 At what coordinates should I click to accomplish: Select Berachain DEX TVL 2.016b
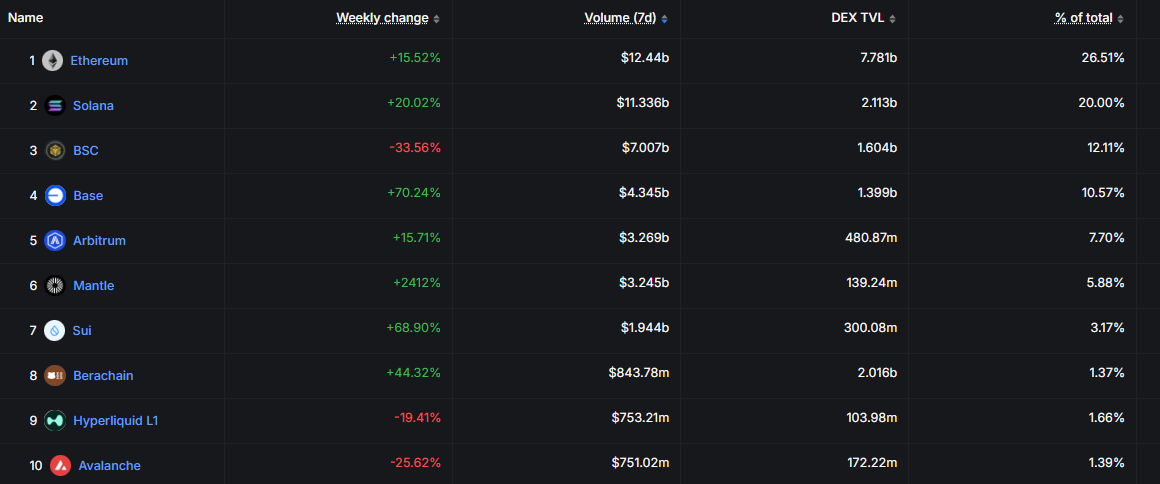877,373
